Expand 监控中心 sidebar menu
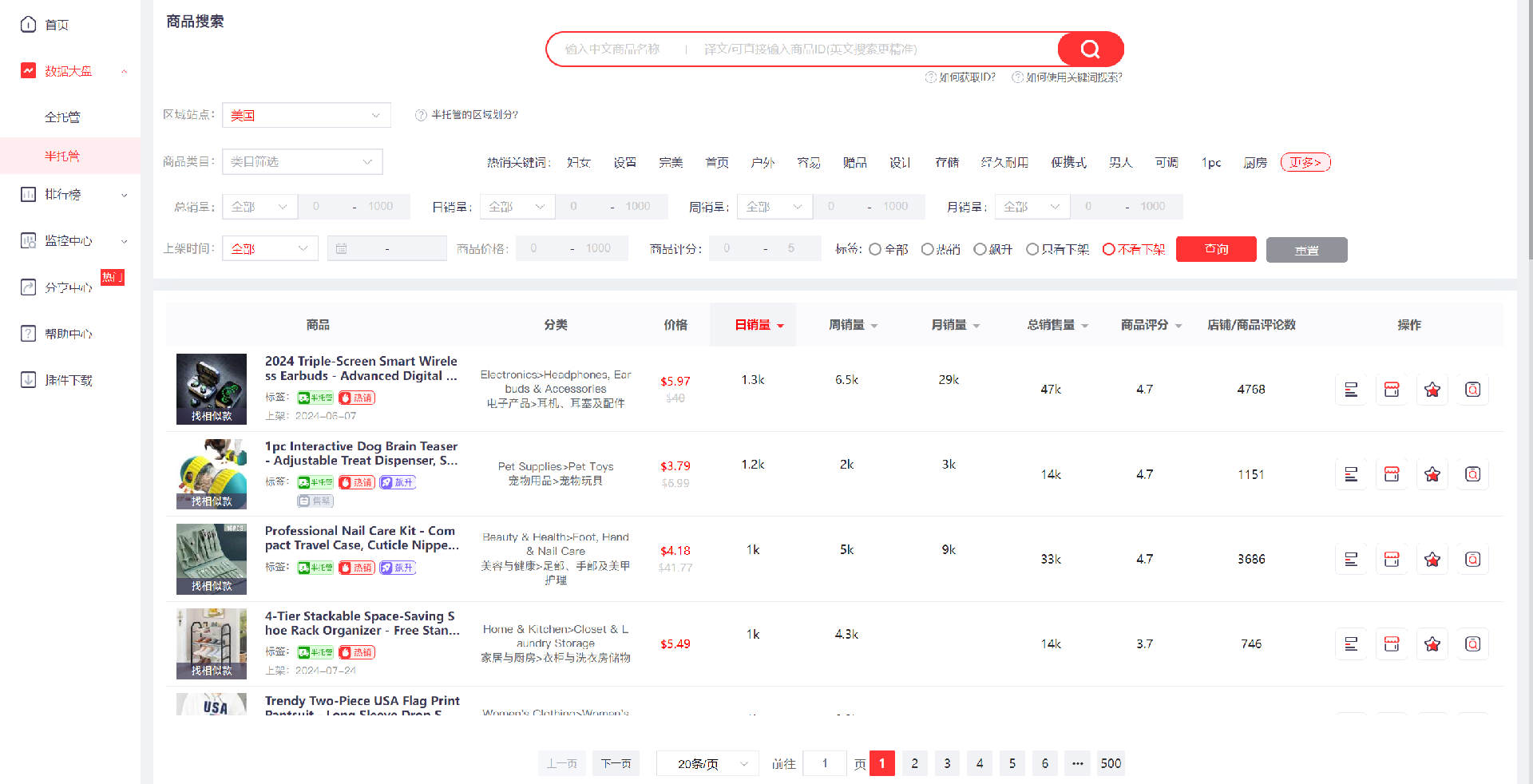Screen dimensions: 1533x784 tap(125, 241)
